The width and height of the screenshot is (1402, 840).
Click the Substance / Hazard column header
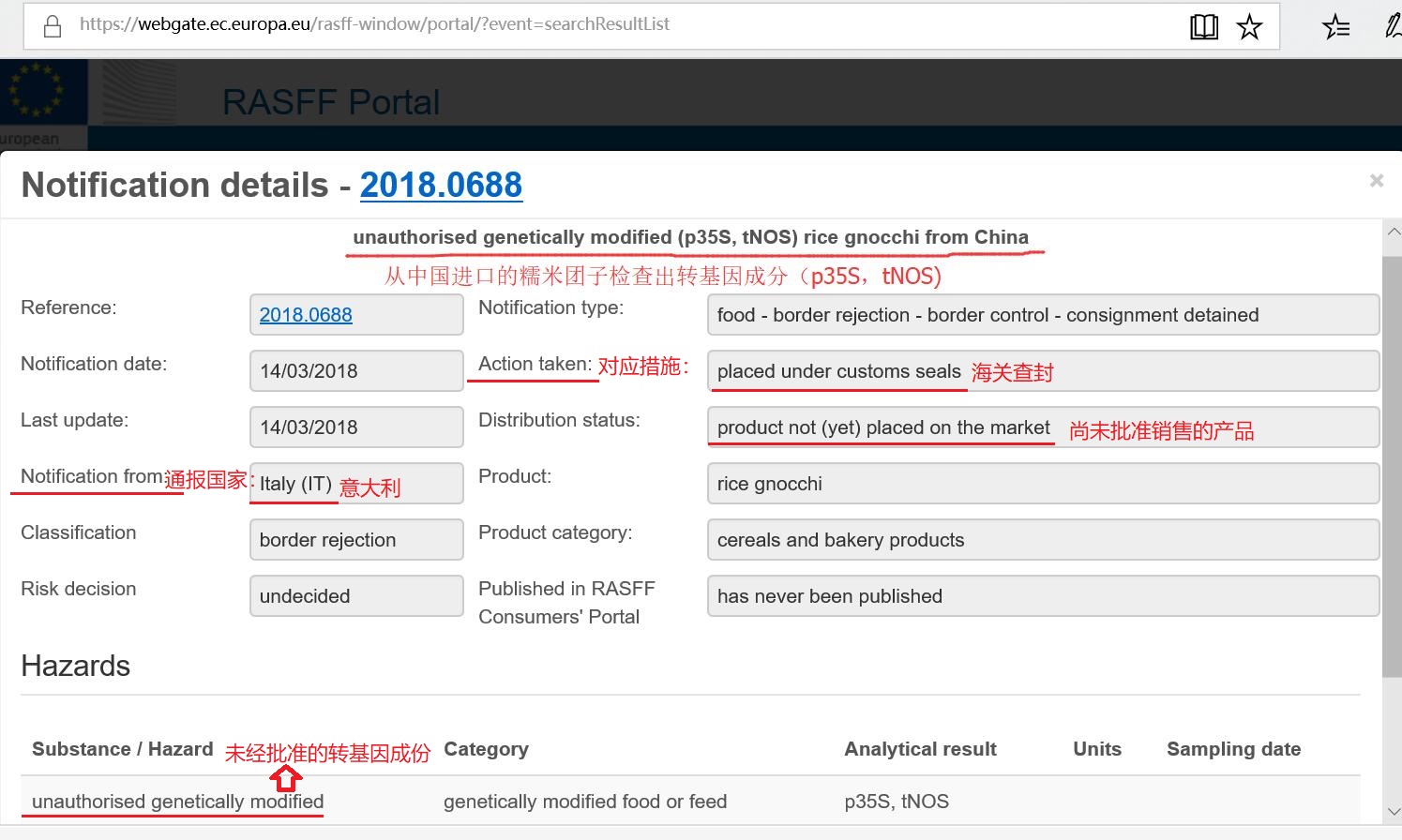(122, 749)
